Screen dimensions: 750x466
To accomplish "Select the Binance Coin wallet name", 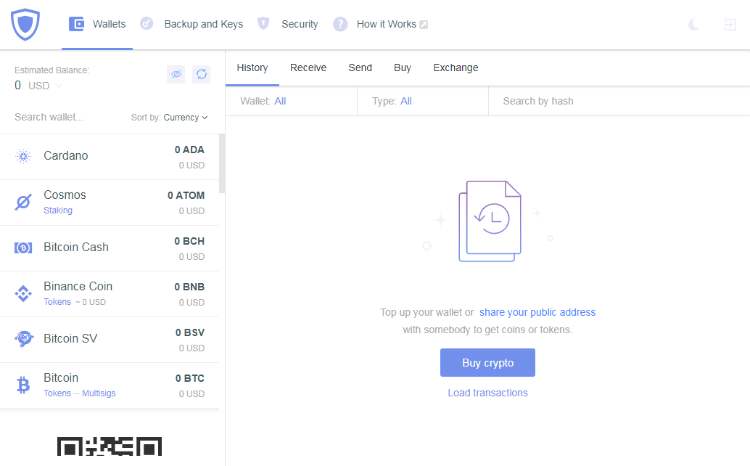I will 78,286.
